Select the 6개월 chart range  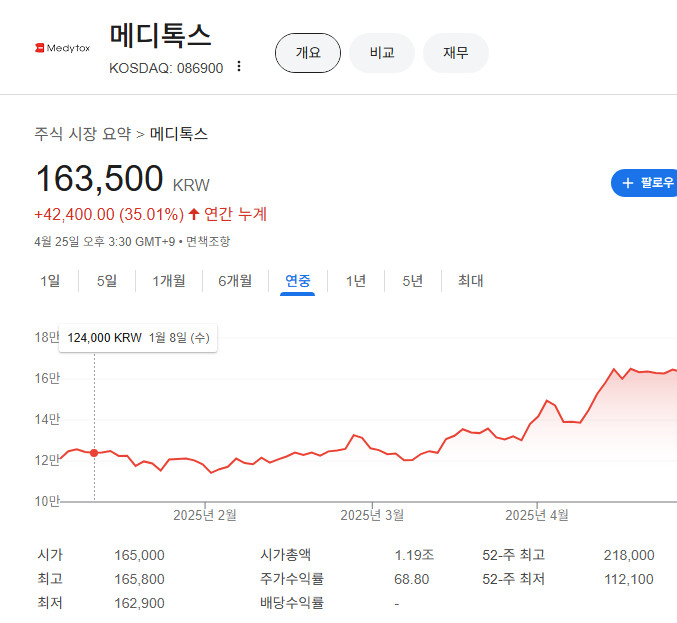point(235,281)
